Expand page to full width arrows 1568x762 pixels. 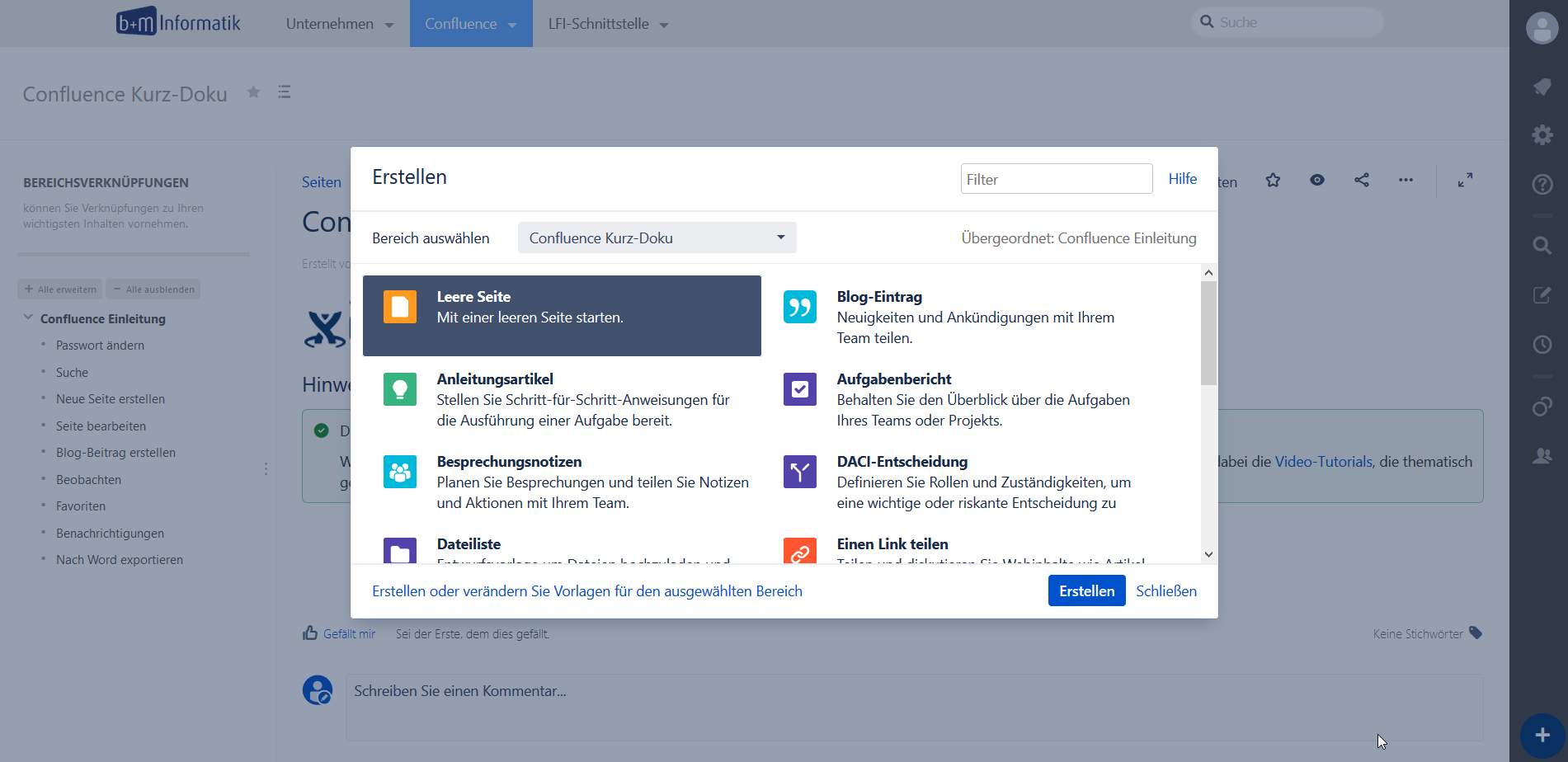(1465, 180)
